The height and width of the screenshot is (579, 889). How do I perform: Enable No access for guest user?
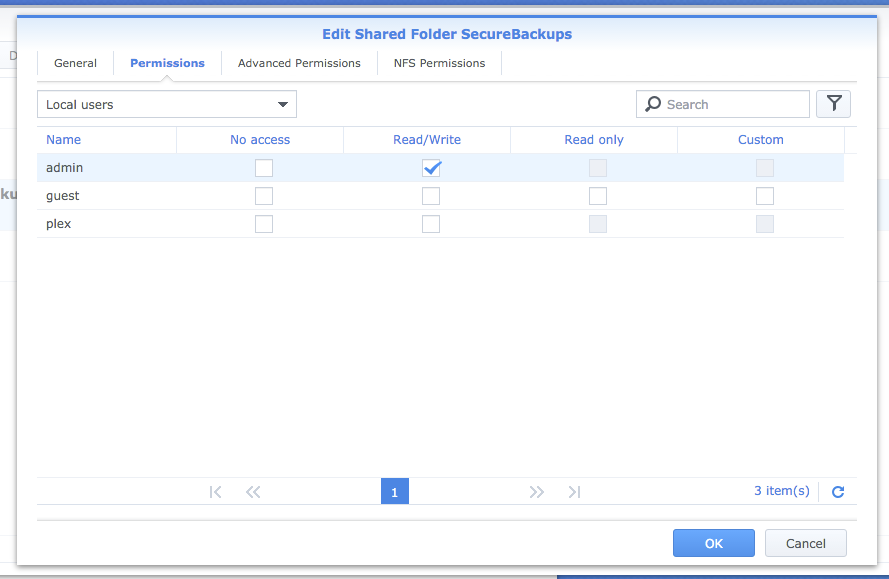click(264, 196)
